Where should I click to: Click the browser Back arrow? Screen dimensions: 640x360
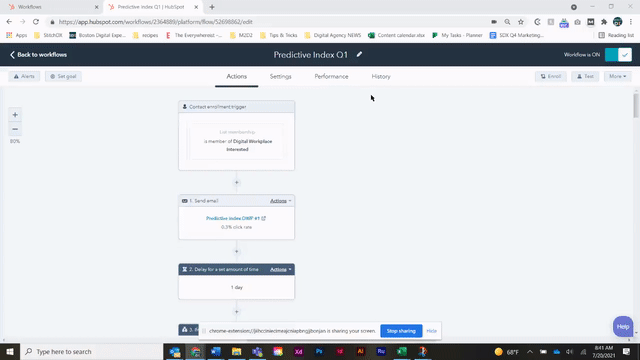coord(9,22)
